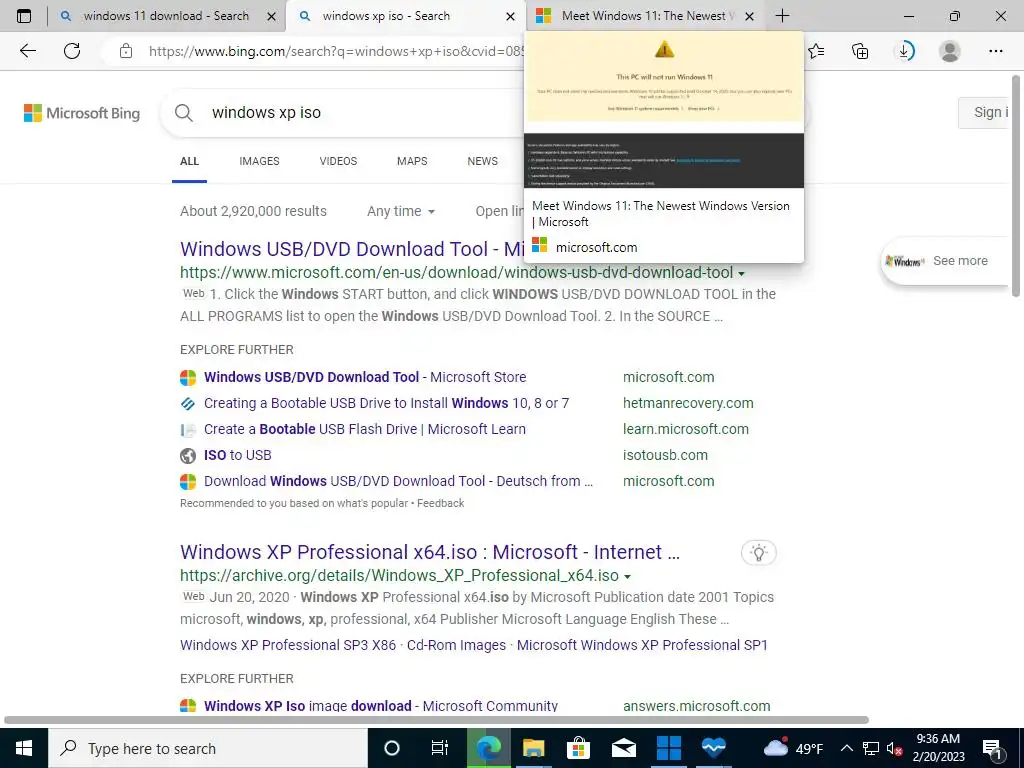Open the Favorites star list icon

click(x=816, y=51)
